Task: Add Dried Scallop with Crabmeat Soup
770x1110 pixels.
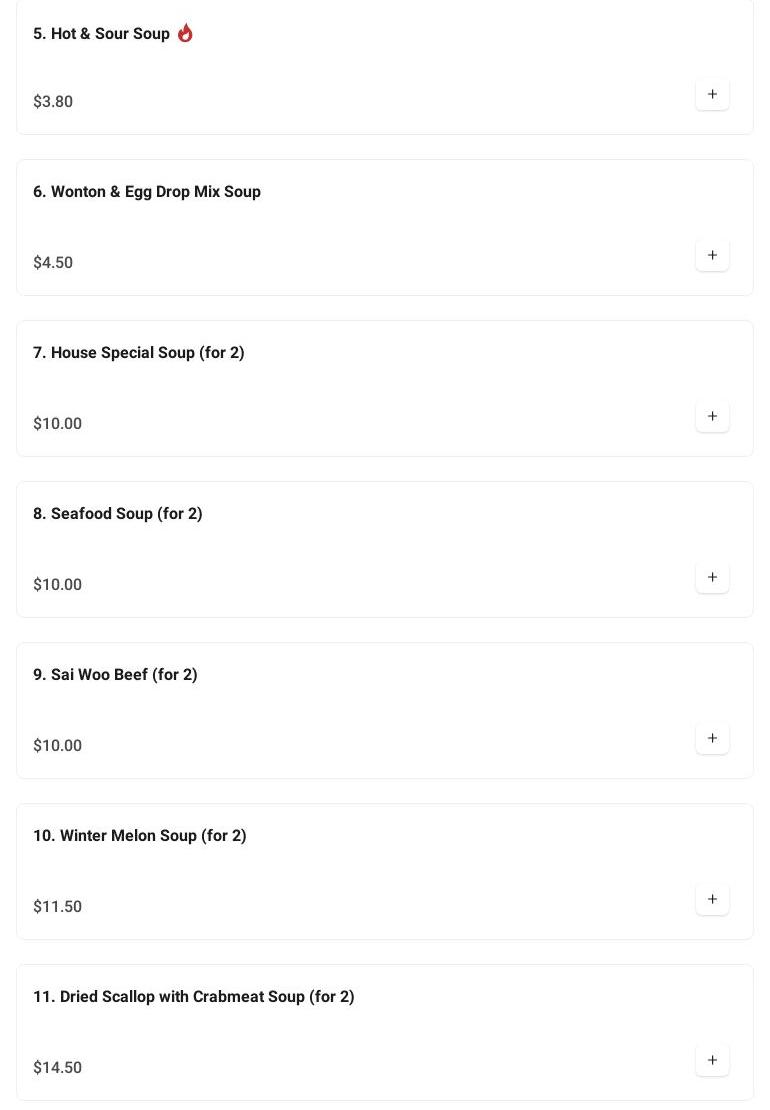Action: point(712,1060)
